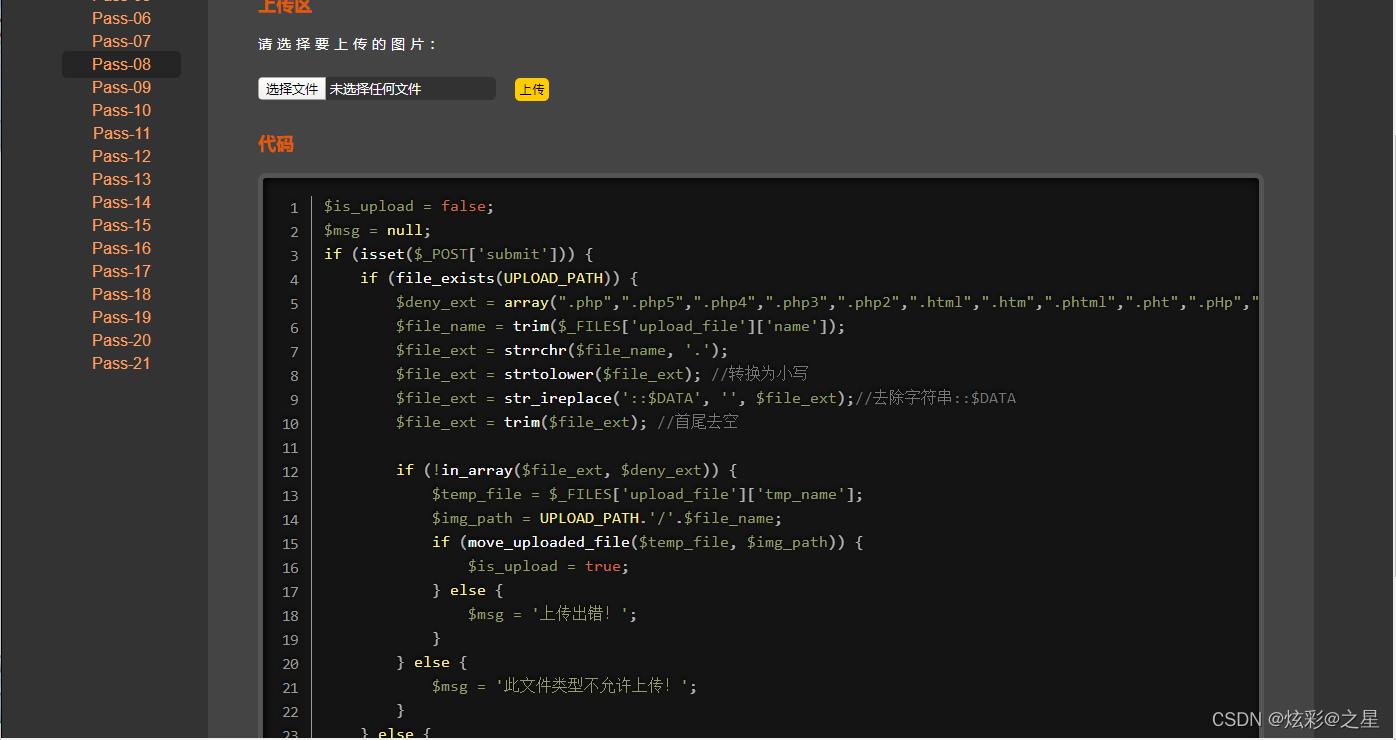Screen dimensions: 1396x740
Task: Choose Pass-18 from the list
Action: [121, 294]
